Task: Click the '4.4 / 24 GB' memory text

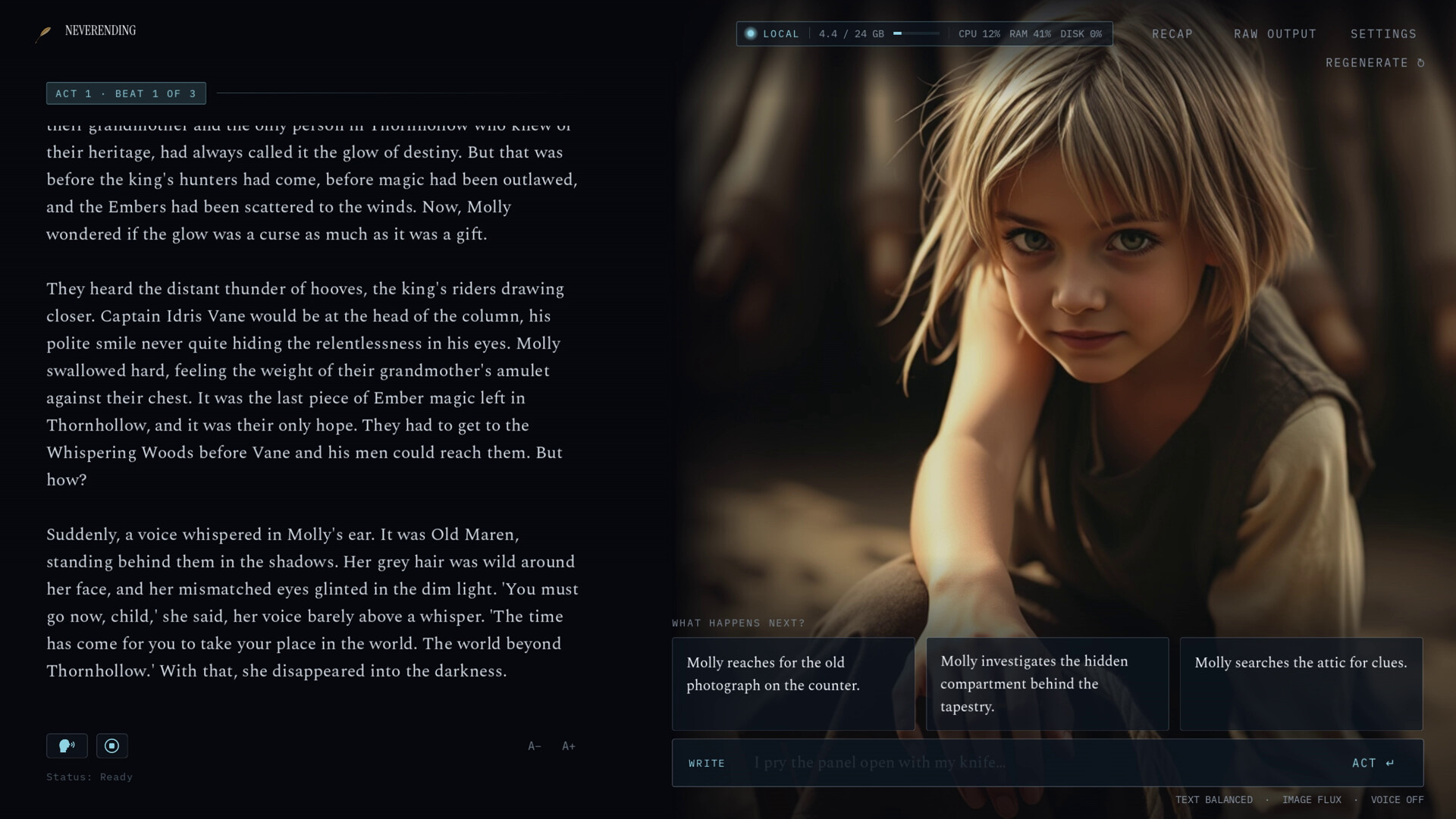Action: point(851,34)
